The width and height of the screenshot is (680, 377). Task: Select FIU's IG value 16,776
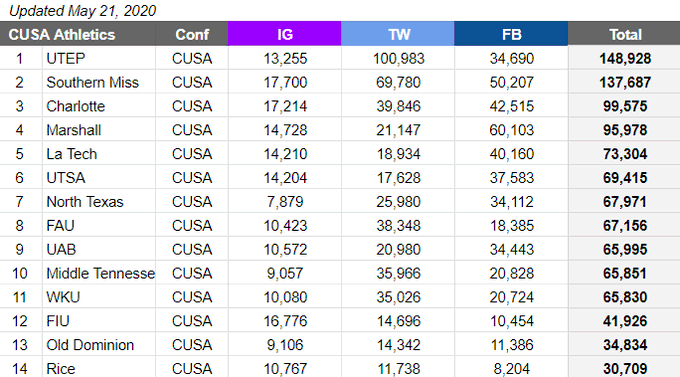coord(285,321)
